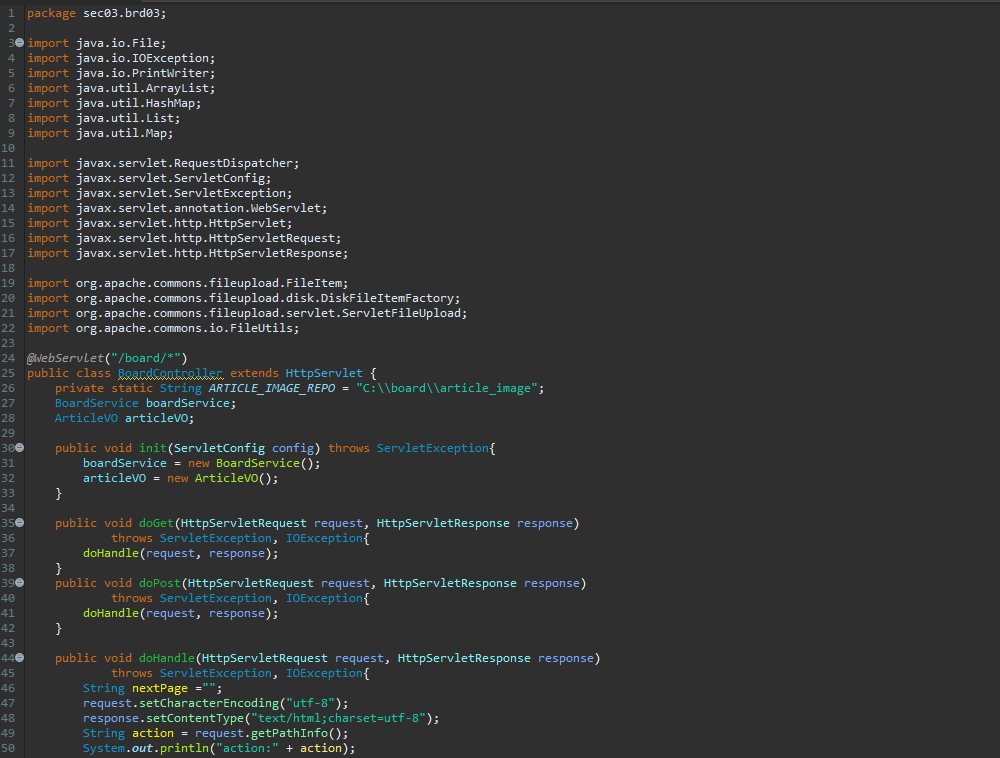
Task: Click the underlined BoardController class name
Action: click(x=170, y=373)
